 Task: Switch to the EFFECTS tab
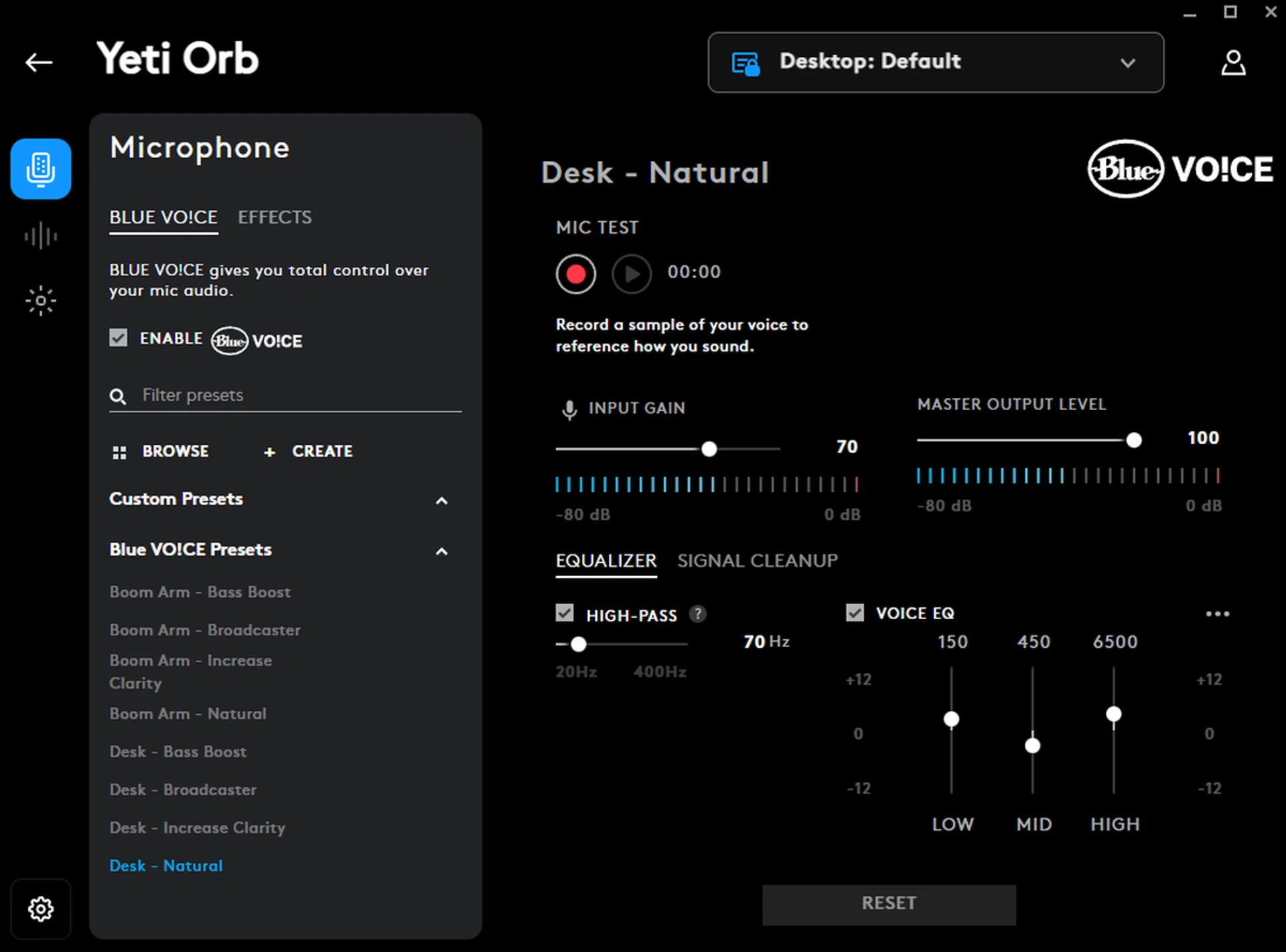point(275,217)
